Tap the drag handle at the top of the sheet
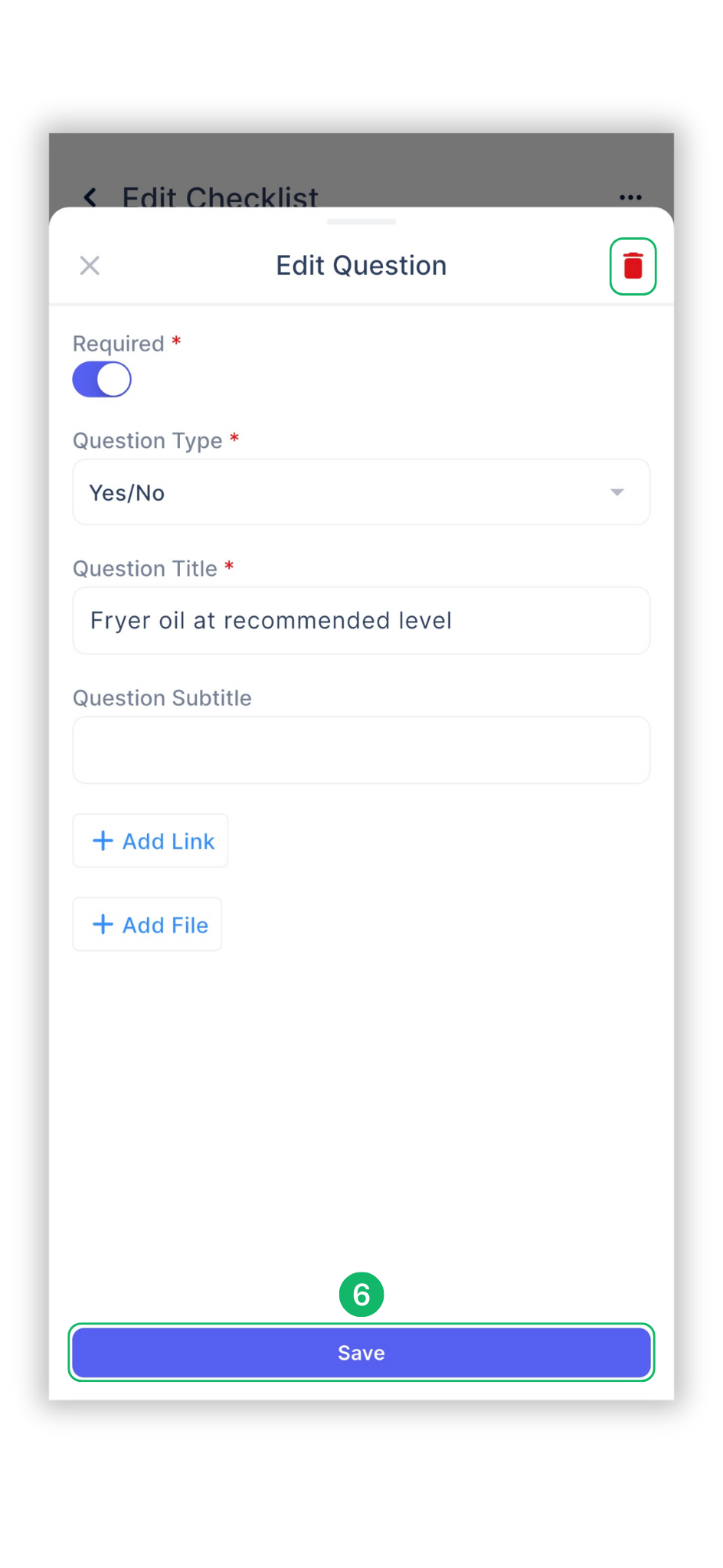This screenshot has height=1568, width=723. click(x=361, y=221)
